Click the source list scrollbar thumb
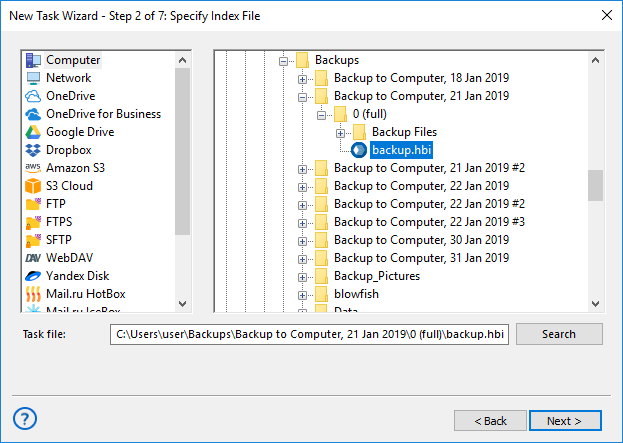623x443 pixels. tap(182, 152)
